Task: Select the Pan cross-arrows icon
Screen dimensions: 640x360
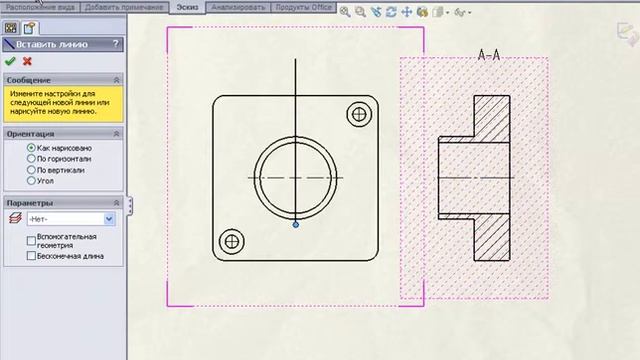Action: pyautogui.click(x=407, y=12)
